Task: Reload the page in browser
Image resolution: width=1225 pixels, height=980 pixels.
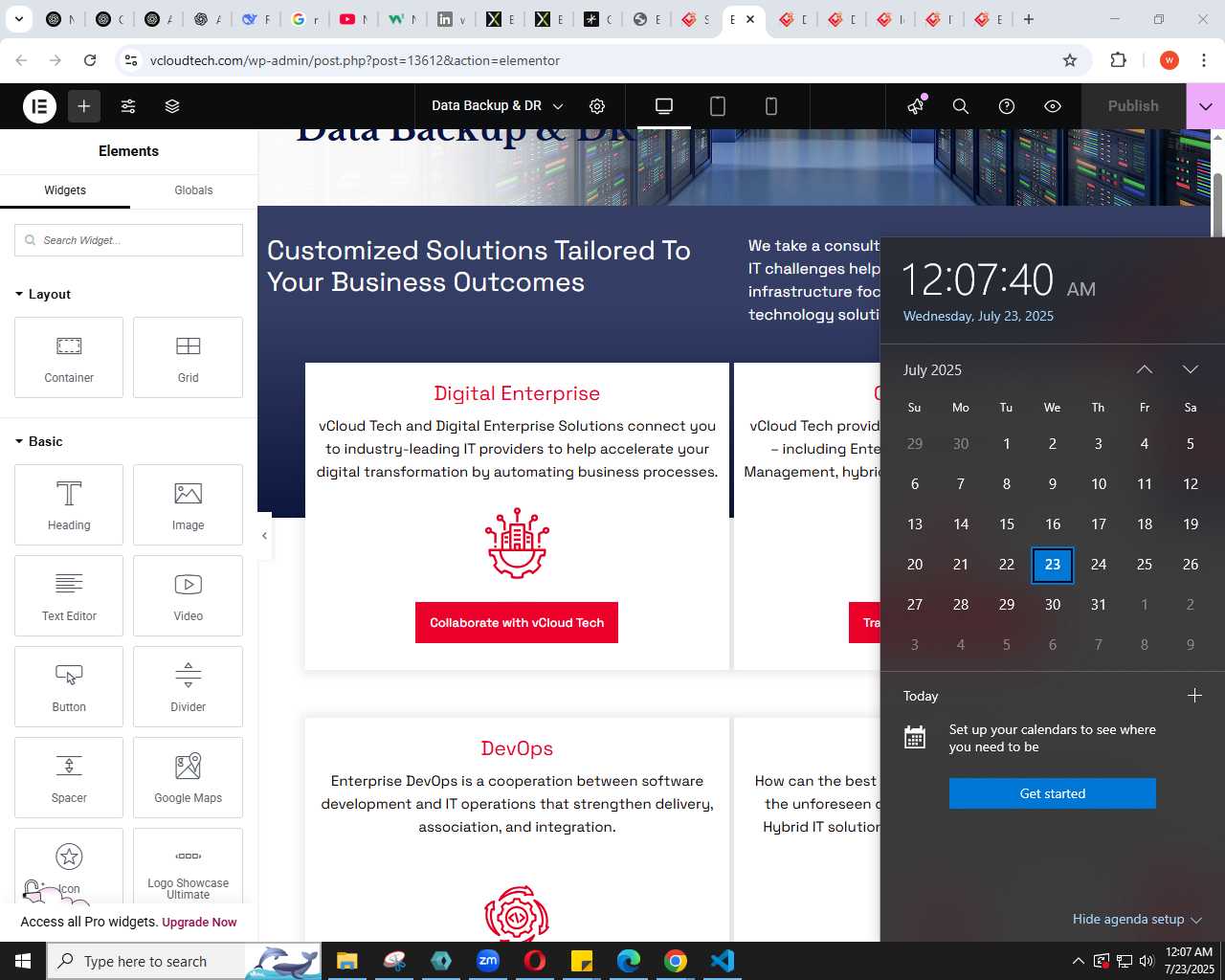Action: click(x=90, y=60)
